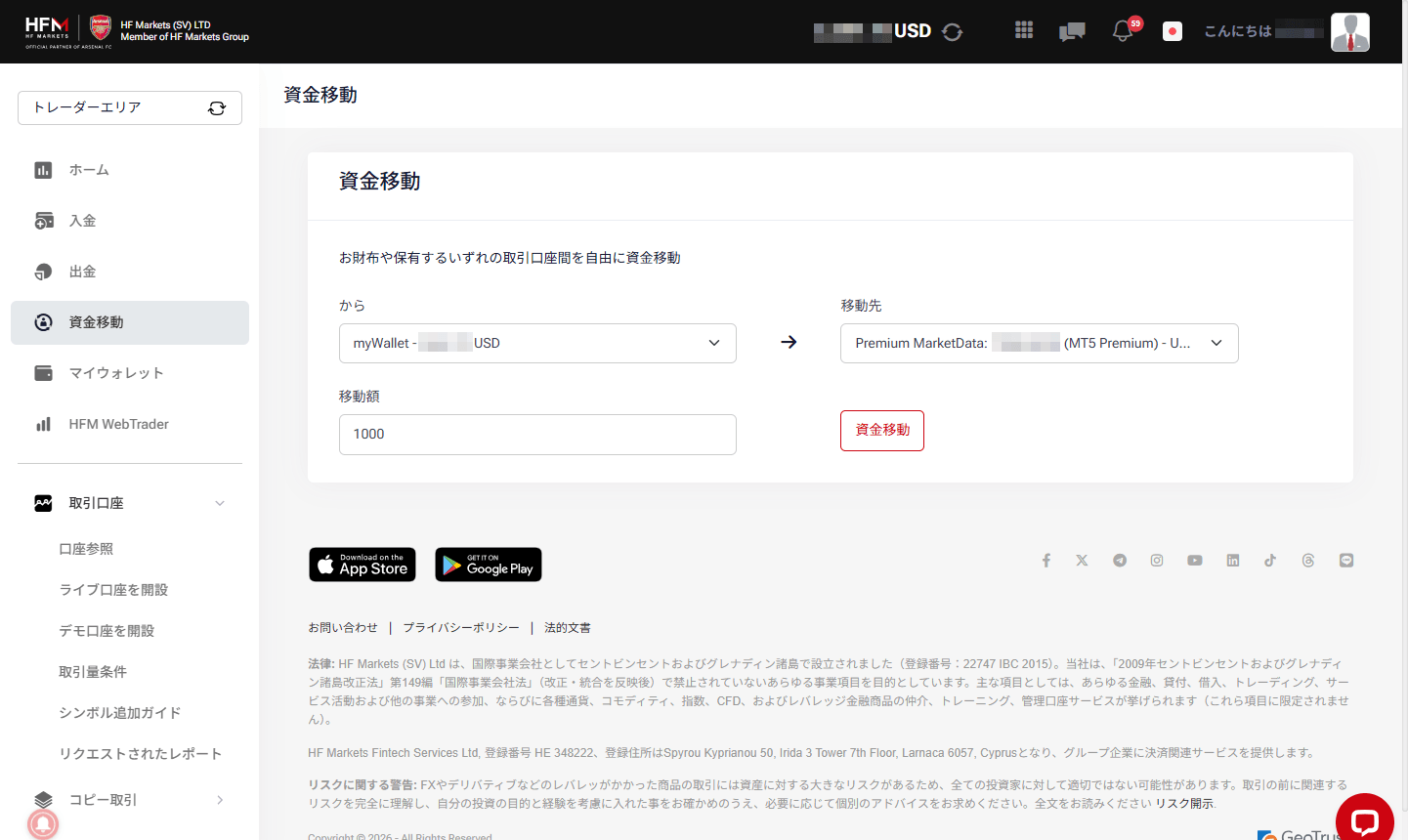The image size is (1408, 840).
Task: Submit with the red 資金移動 button
Action: 882,431
